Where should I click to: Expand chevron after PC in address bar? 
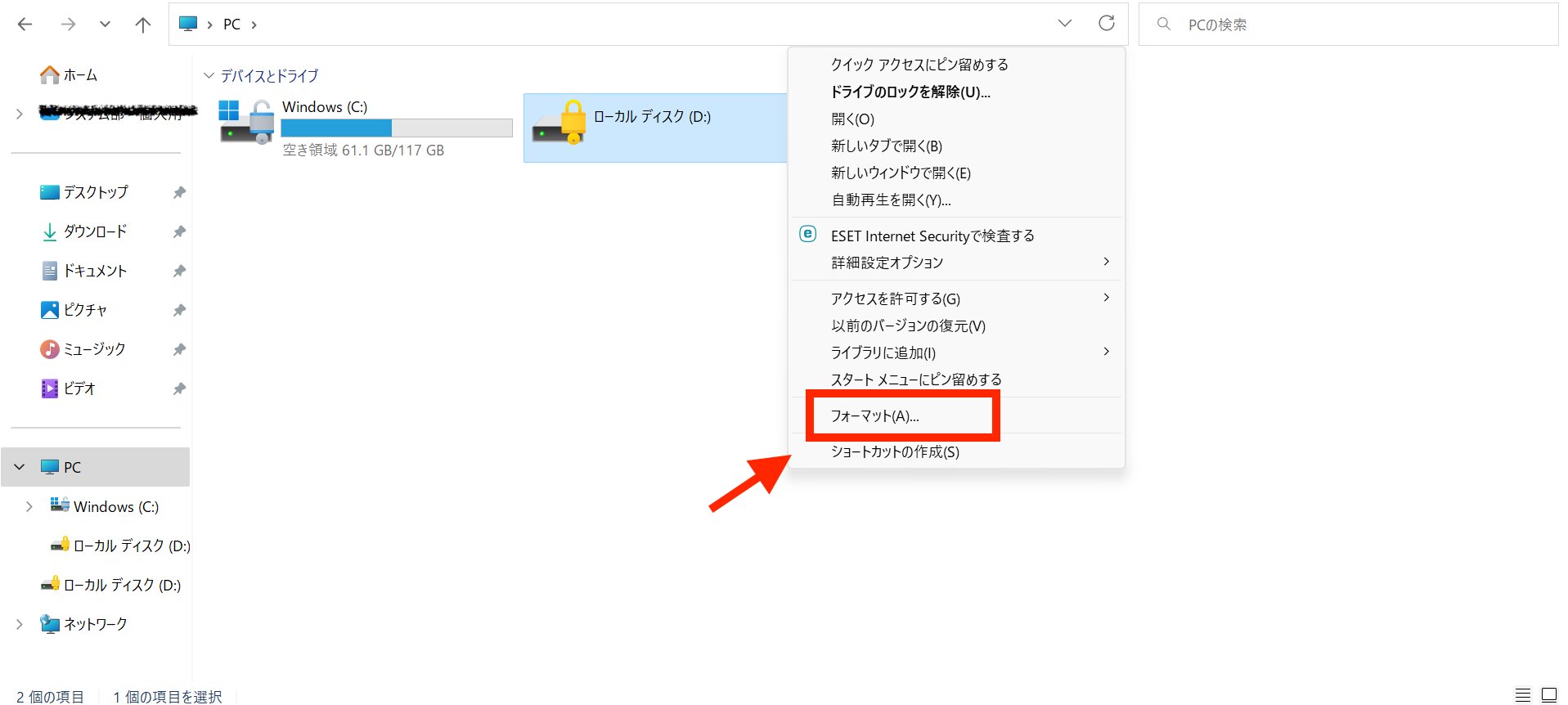tap(254, 25)
